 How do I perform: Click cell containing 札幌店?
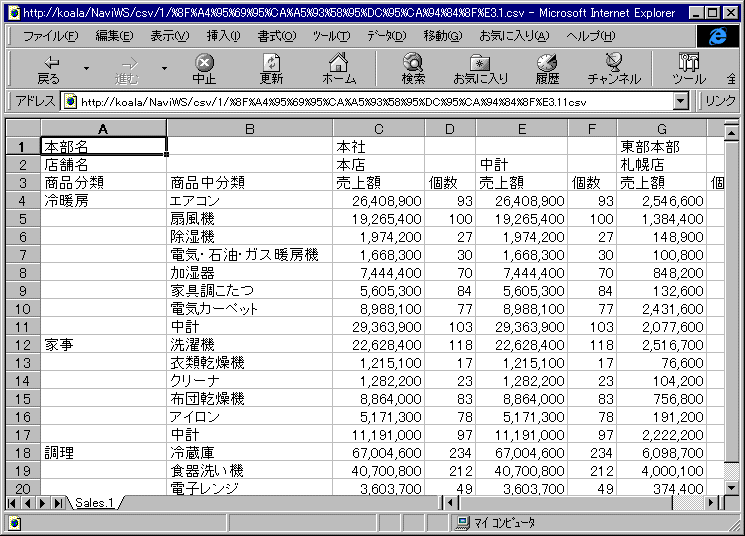point(662,165)
